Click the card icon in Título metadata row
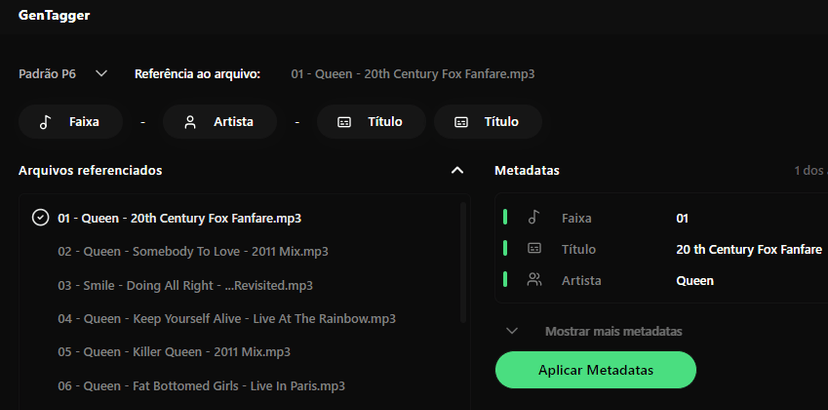The image size is (828, 410). click(x=534, y=249)
